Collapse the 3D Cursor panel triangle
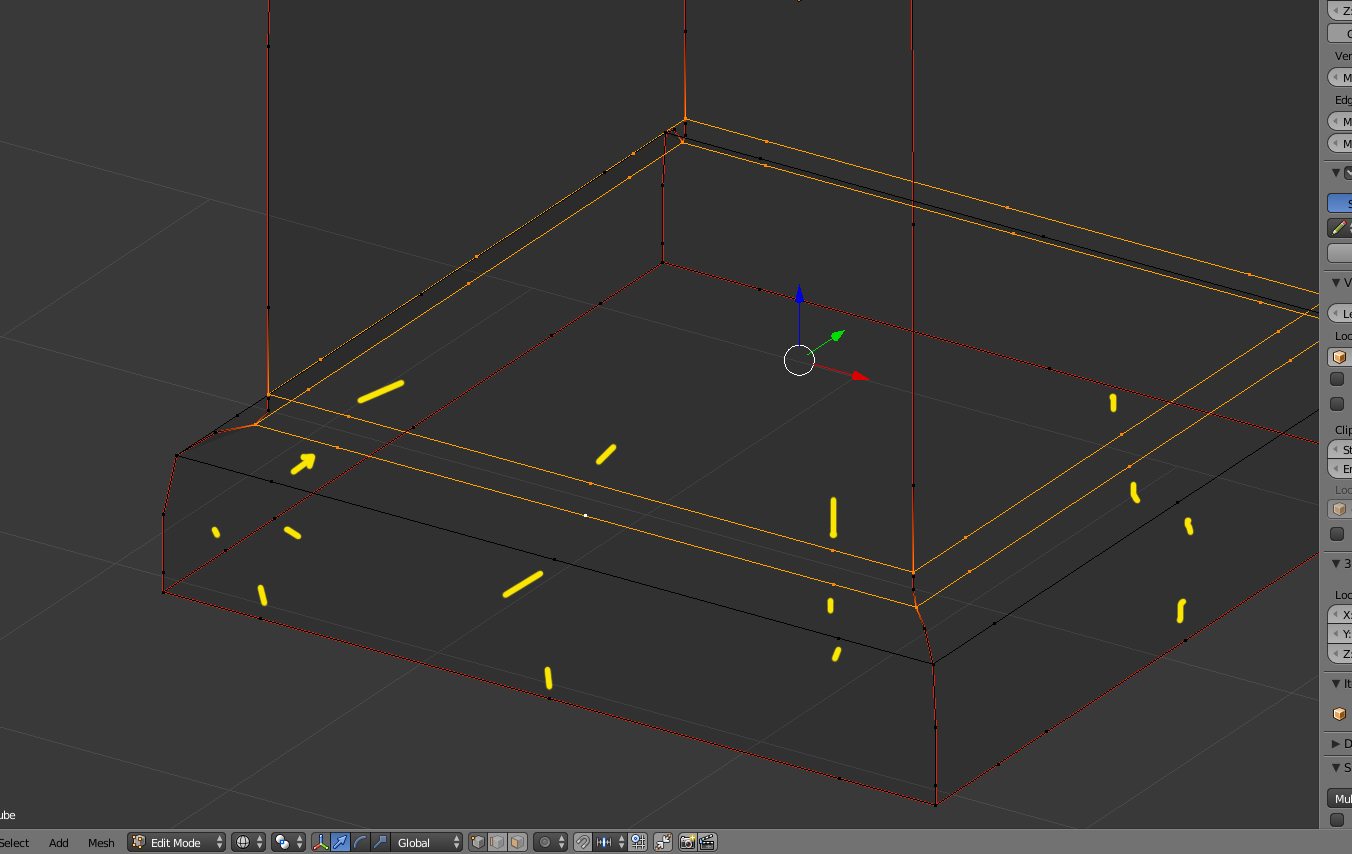This screenshot has width=1352, height=854. pos(1336,563)
